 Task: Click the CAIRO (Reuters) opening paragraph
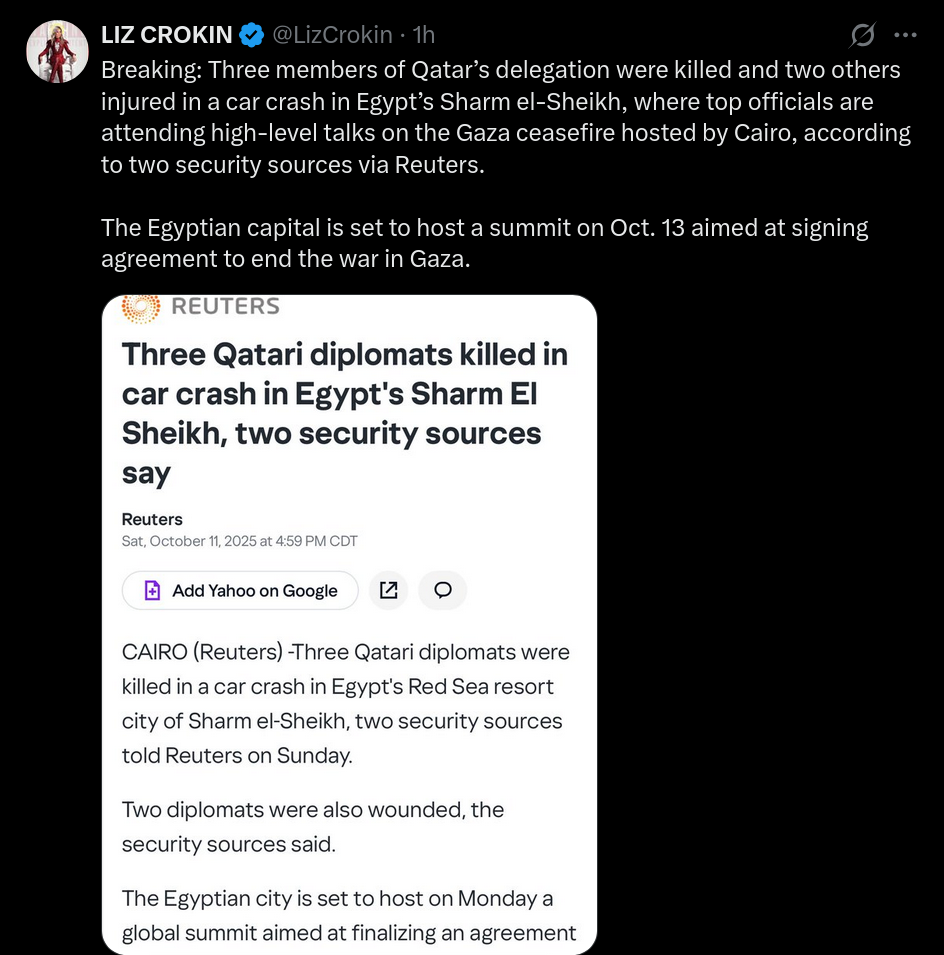(x=345, y=703)
